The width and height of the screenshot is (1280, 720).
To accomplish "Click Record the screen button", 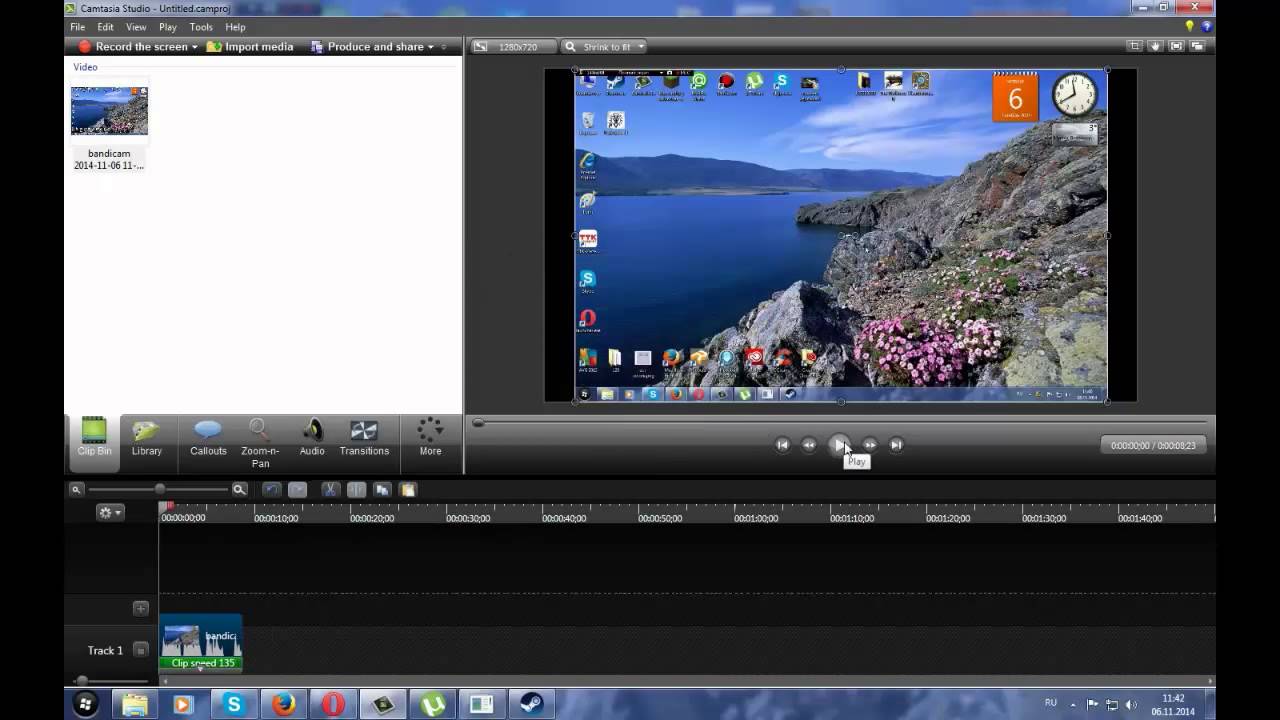I will click(x=133, y=47).
